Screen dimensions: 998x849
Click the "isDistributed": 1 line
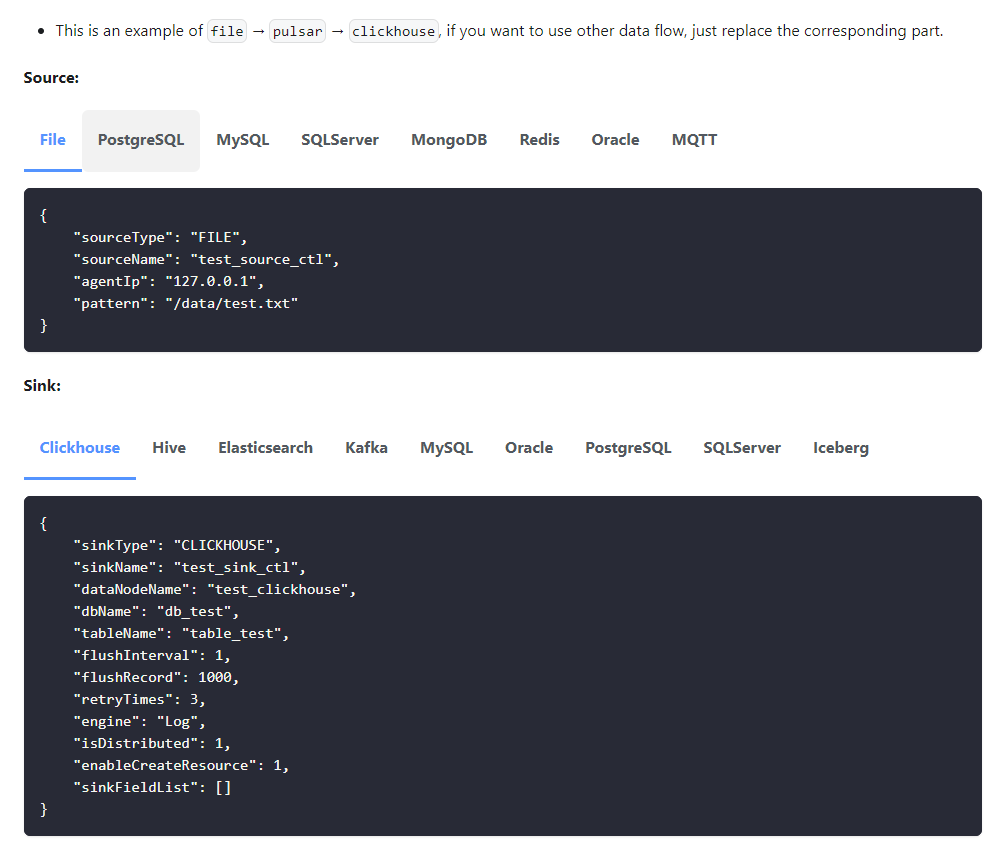pyautogui.click(x=151, y=743)
